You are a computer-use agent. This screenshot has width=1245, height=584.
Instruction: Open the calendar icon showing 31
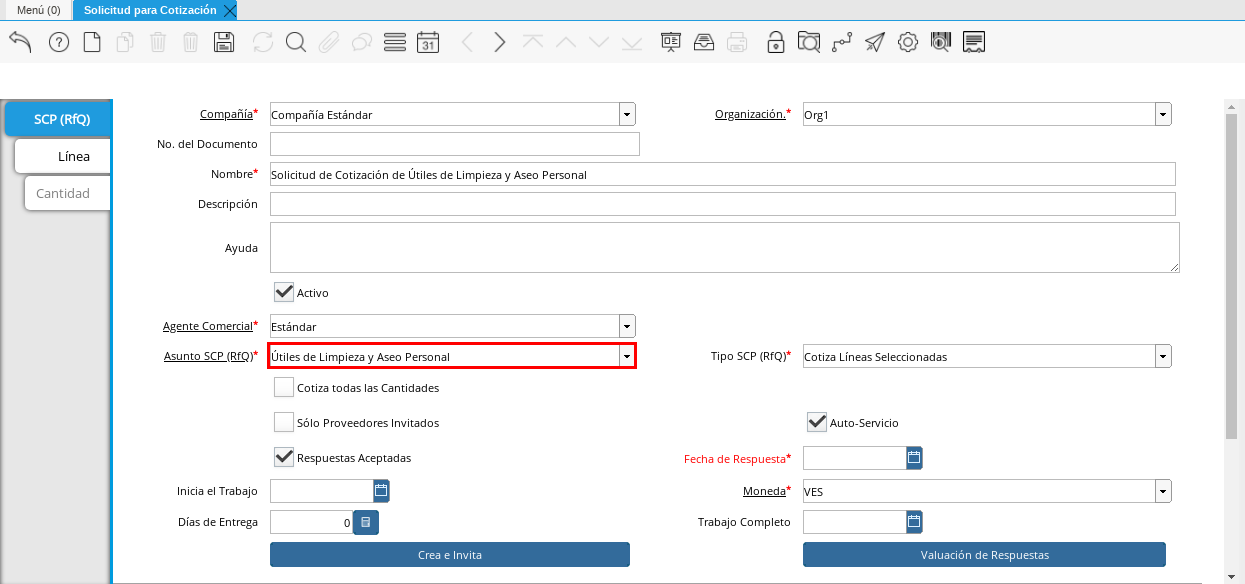tap(428, 42)
